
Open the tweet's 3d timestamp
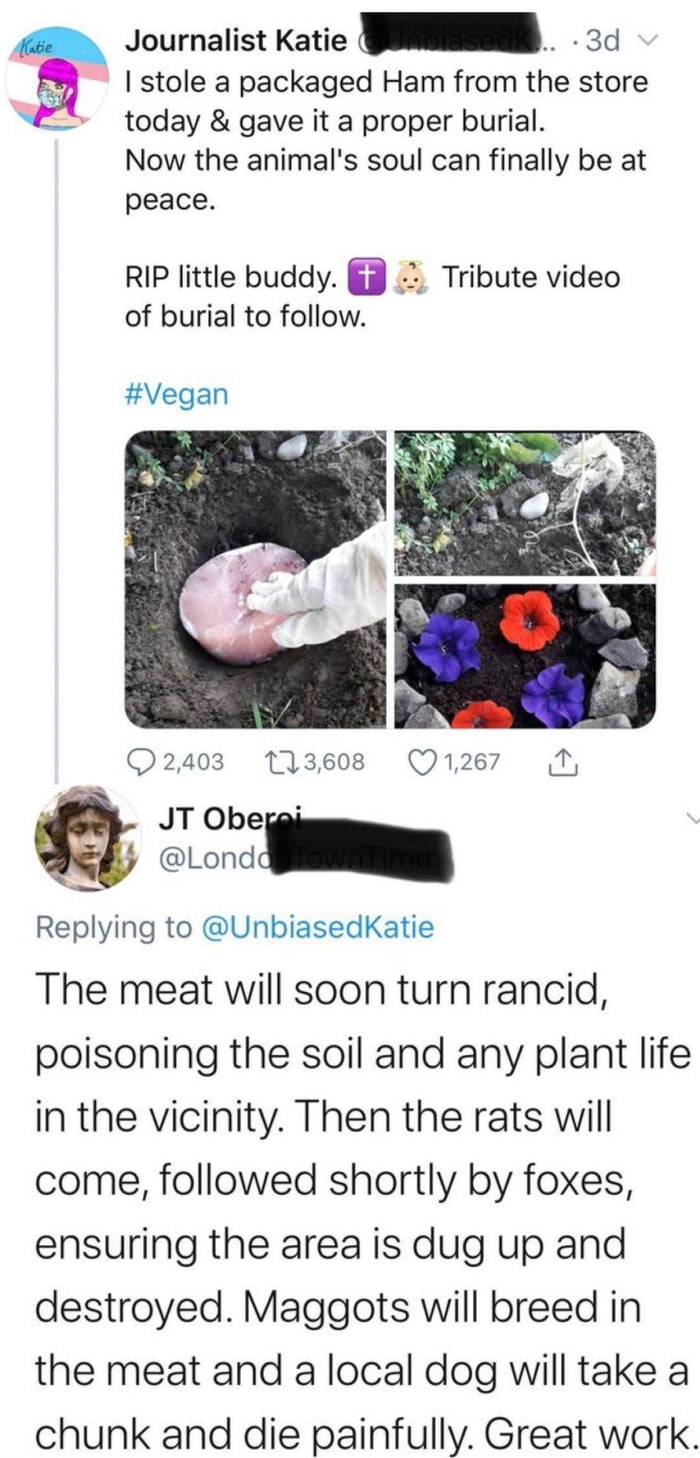tap(604, 41)
